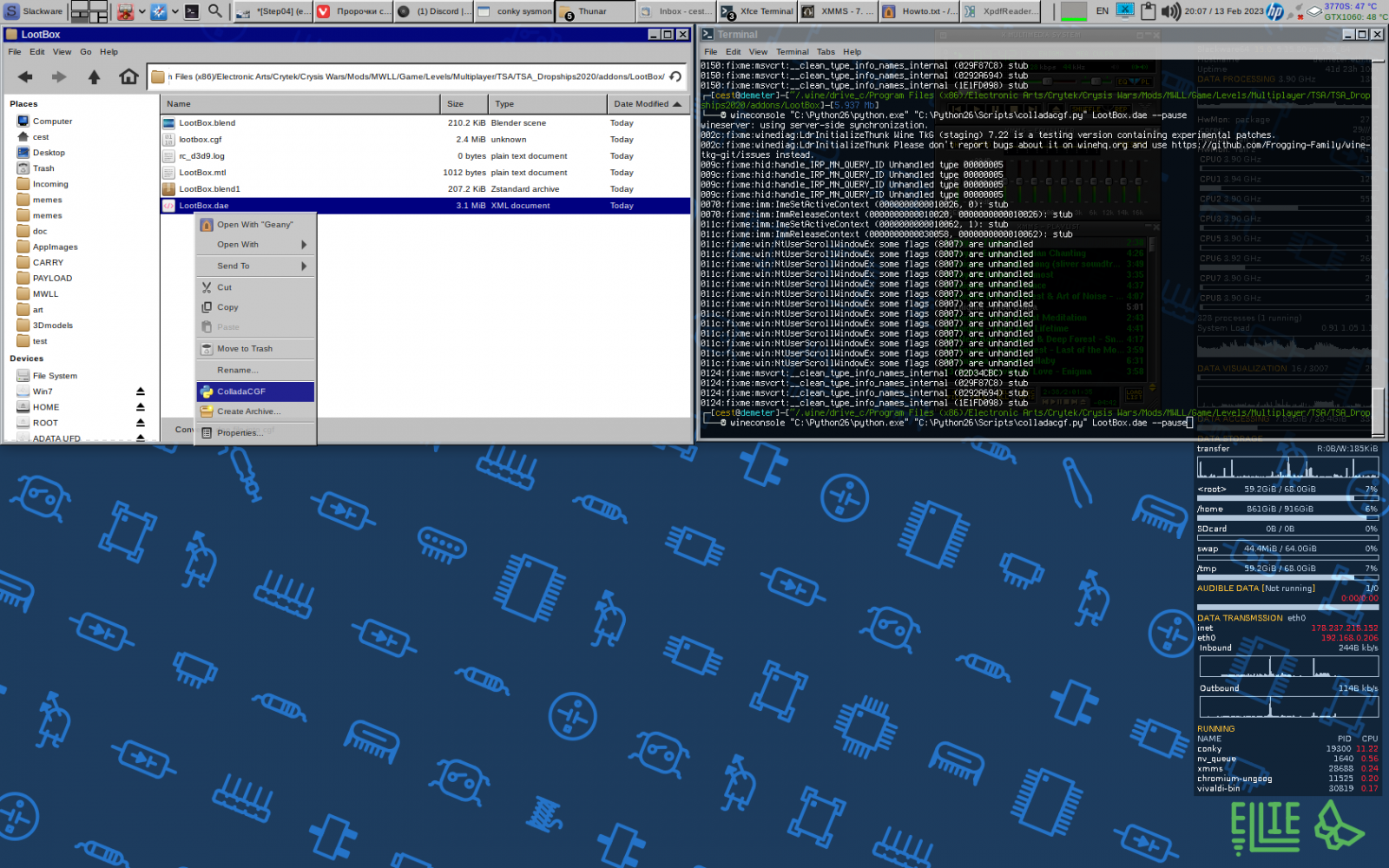
Task: Toggle the EN keyboard layout indicator
Action: [x=1102, y=11]
